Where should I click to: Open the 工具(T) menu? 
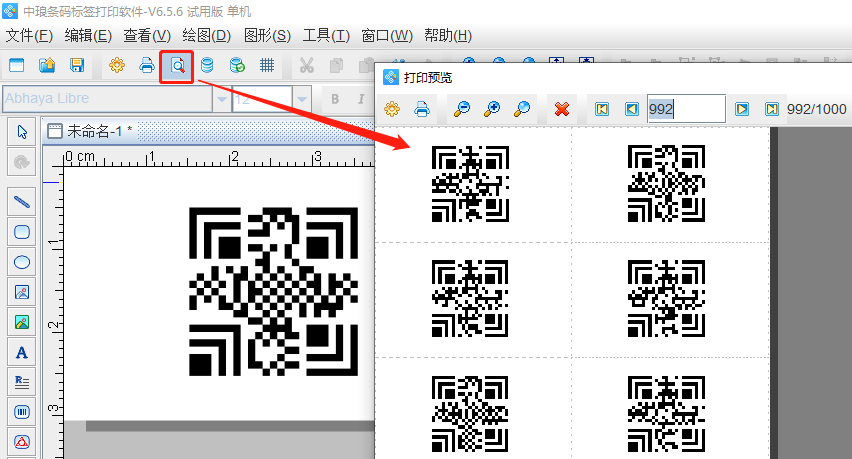pyautogui.click(x=326, y=36)
